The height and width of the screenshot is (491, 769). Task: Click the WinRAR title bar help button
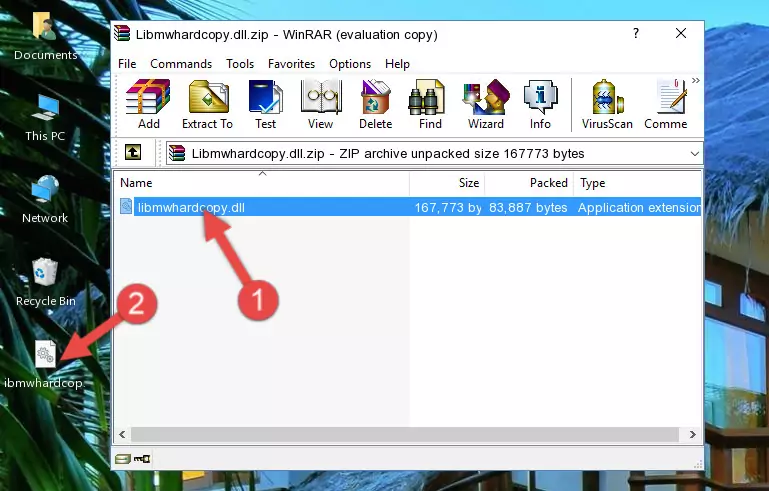pyautogui.click(x=636, y=33)
